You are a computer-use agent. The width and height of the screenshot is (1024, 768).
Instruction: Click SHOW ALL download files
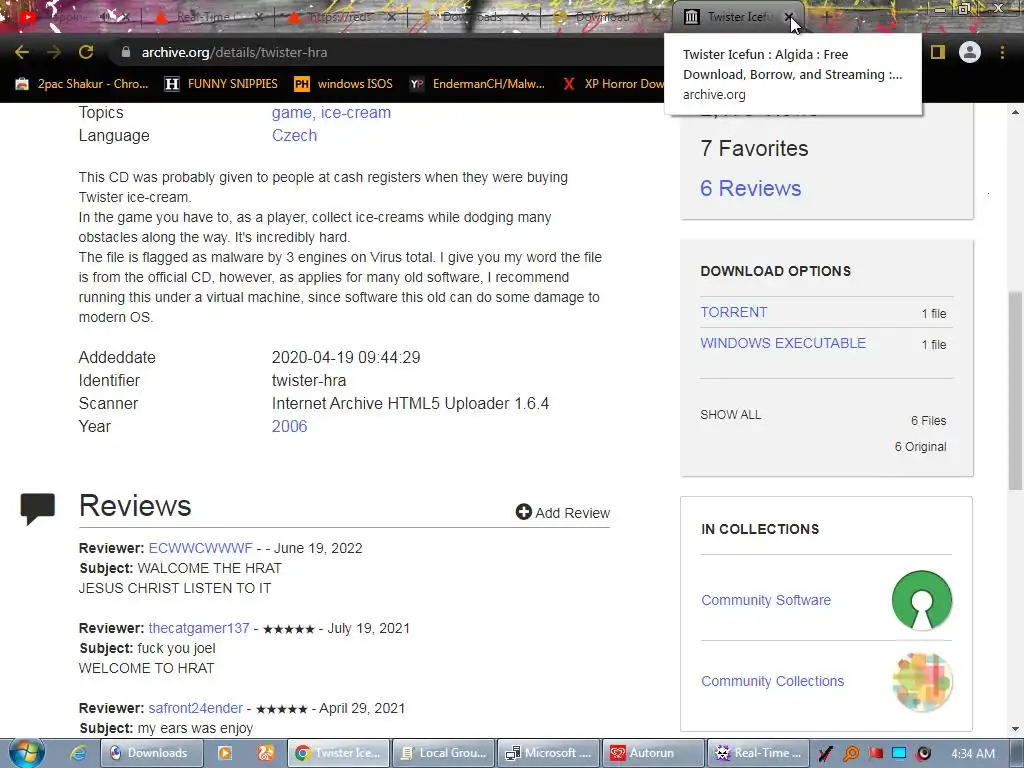(x=731, y=415)
